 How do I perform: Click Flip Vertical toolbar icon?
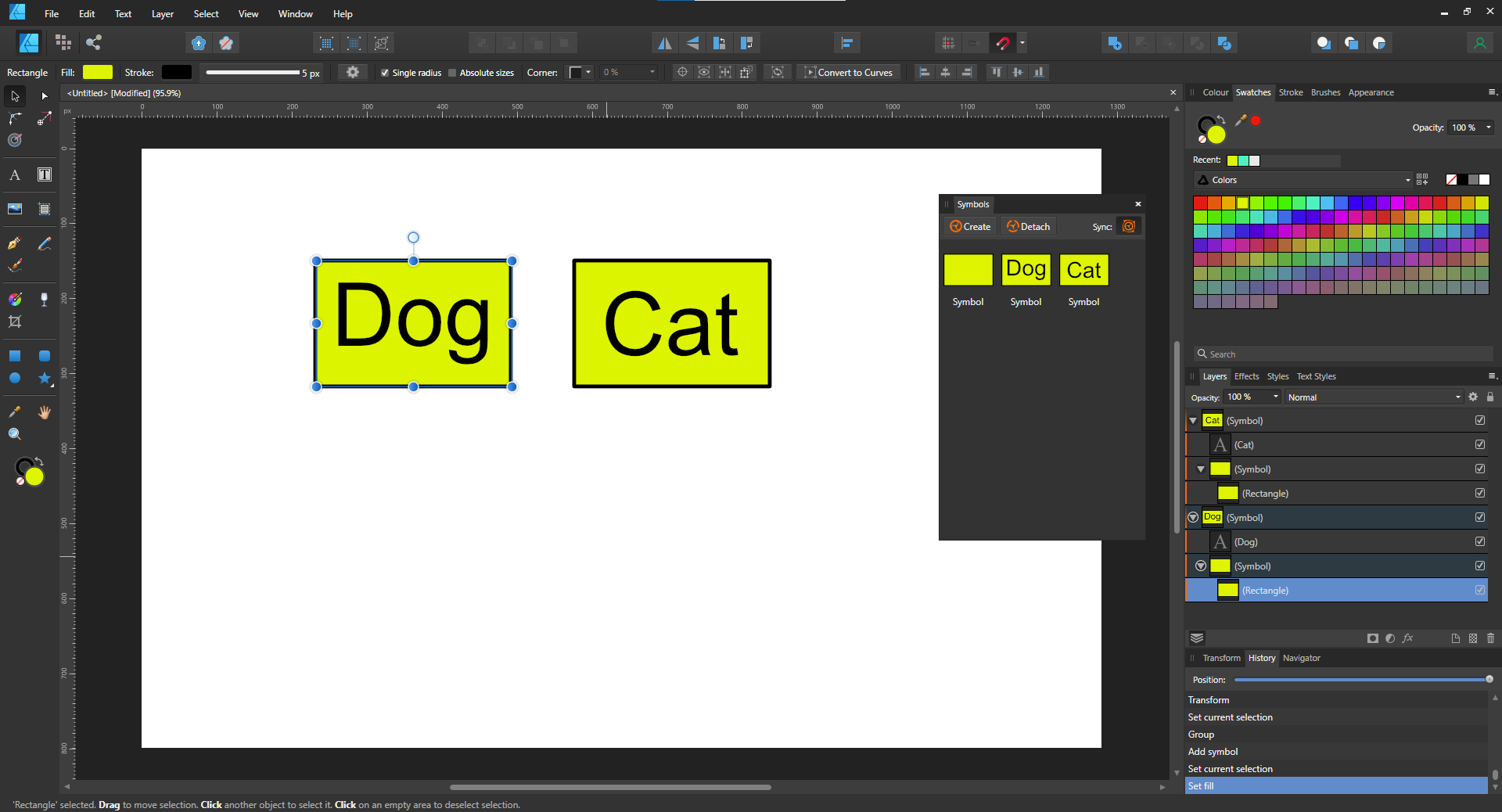692,43
